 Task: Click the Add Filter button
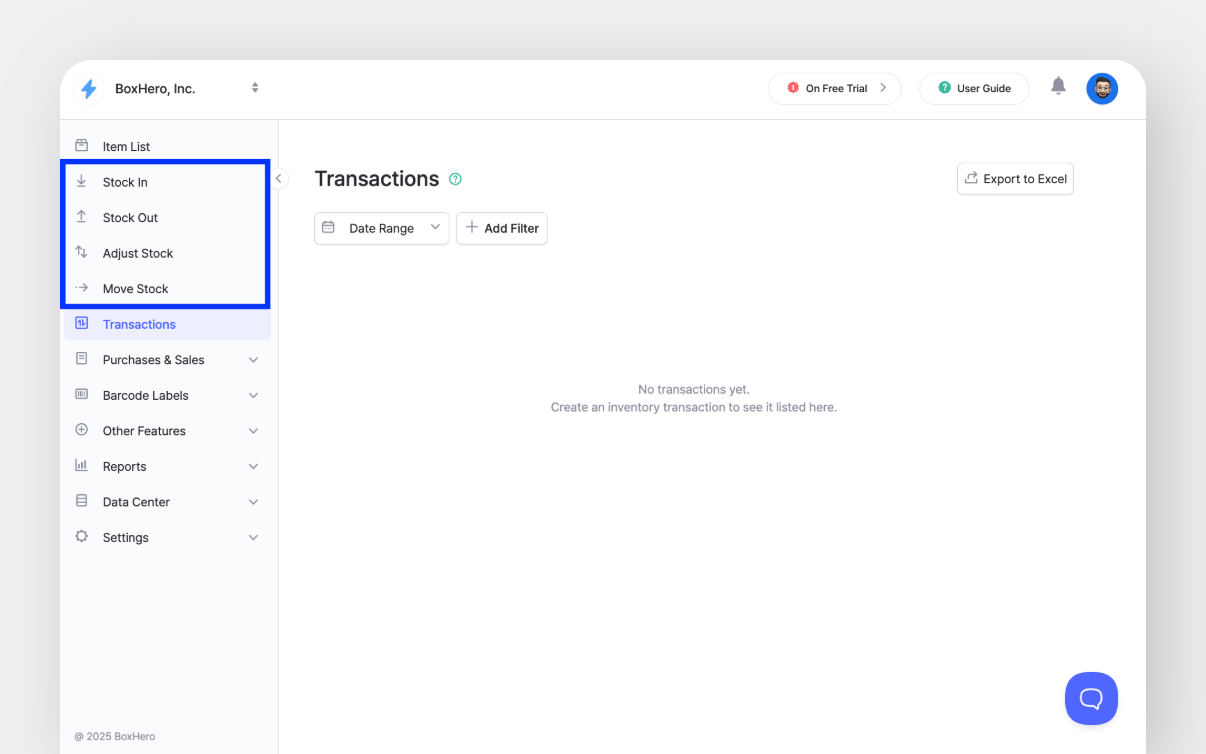coord(502,228)
